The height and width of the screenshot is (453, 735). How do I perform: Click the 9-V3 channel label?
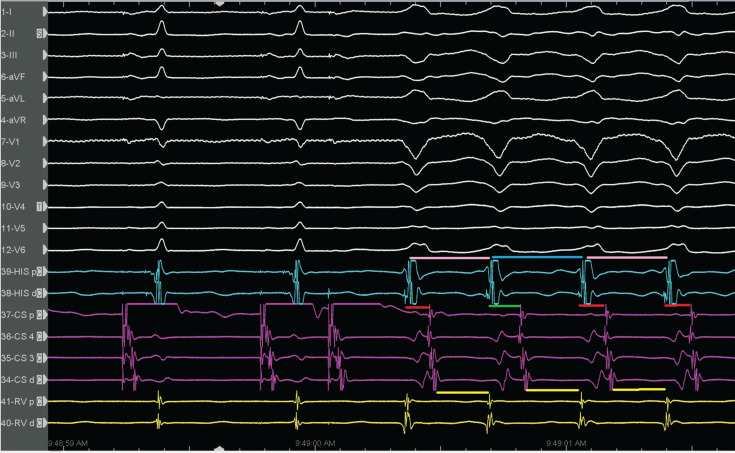pyautogui.click(x=14, y=185)
